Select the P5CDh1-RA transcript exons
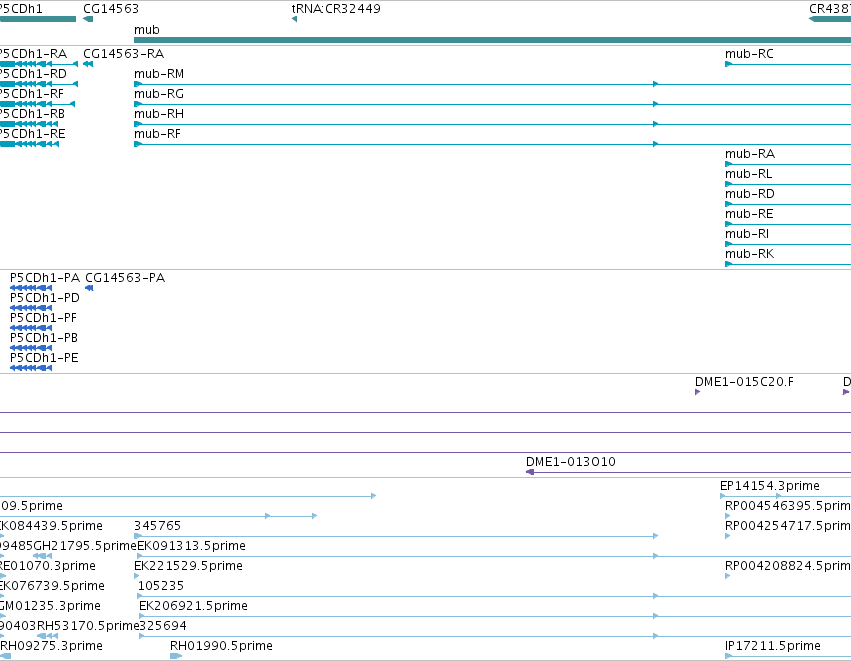The height and width of the screenshot is (661, 851). (x=39, y=64)
